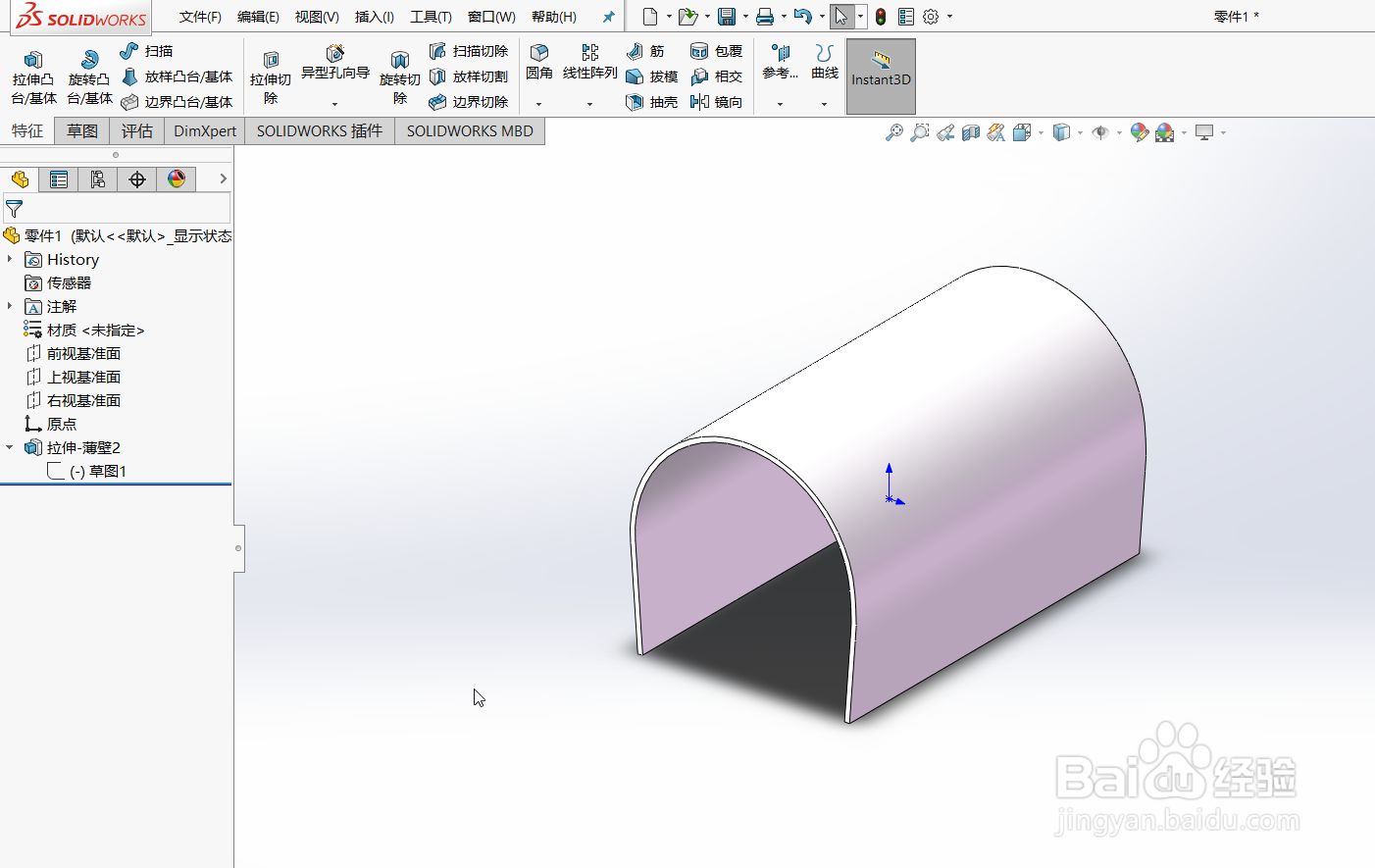Image resolution: width=1375 pixels, height=868 pixels.
Task: Select the PropertyManager tab icon
Action: coord(59,179)
